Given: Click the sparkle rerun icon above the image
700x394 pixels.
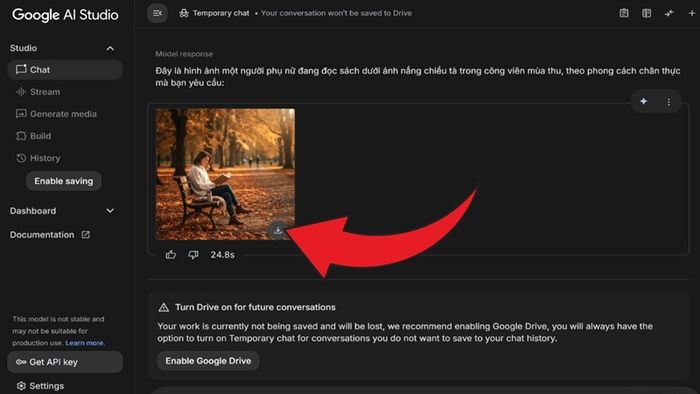Looking at the screenshot, I should tap(643, 101).
